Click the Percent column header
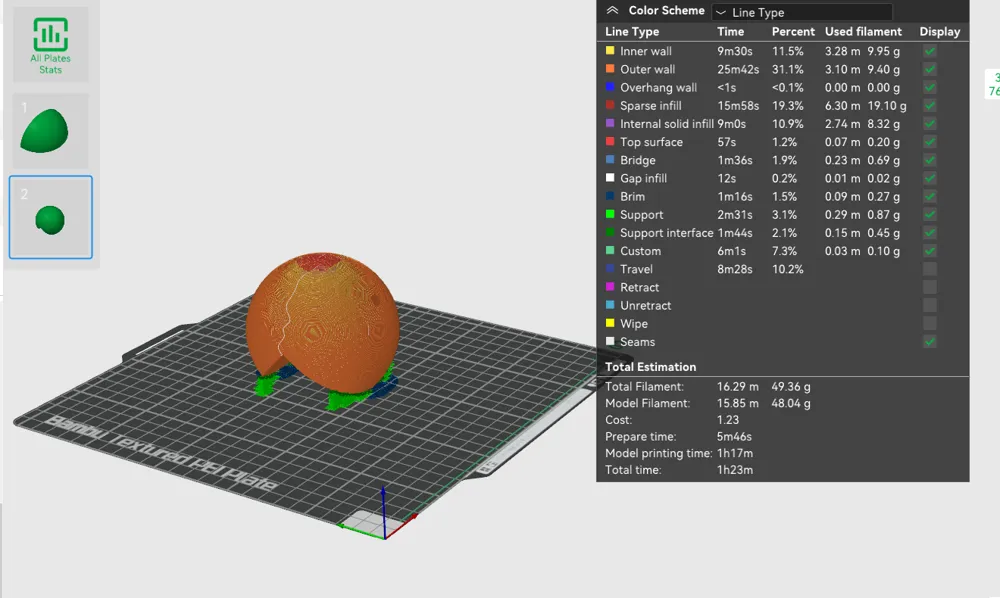The height and width of the screenshot is (598, 1000). (793, 31)
